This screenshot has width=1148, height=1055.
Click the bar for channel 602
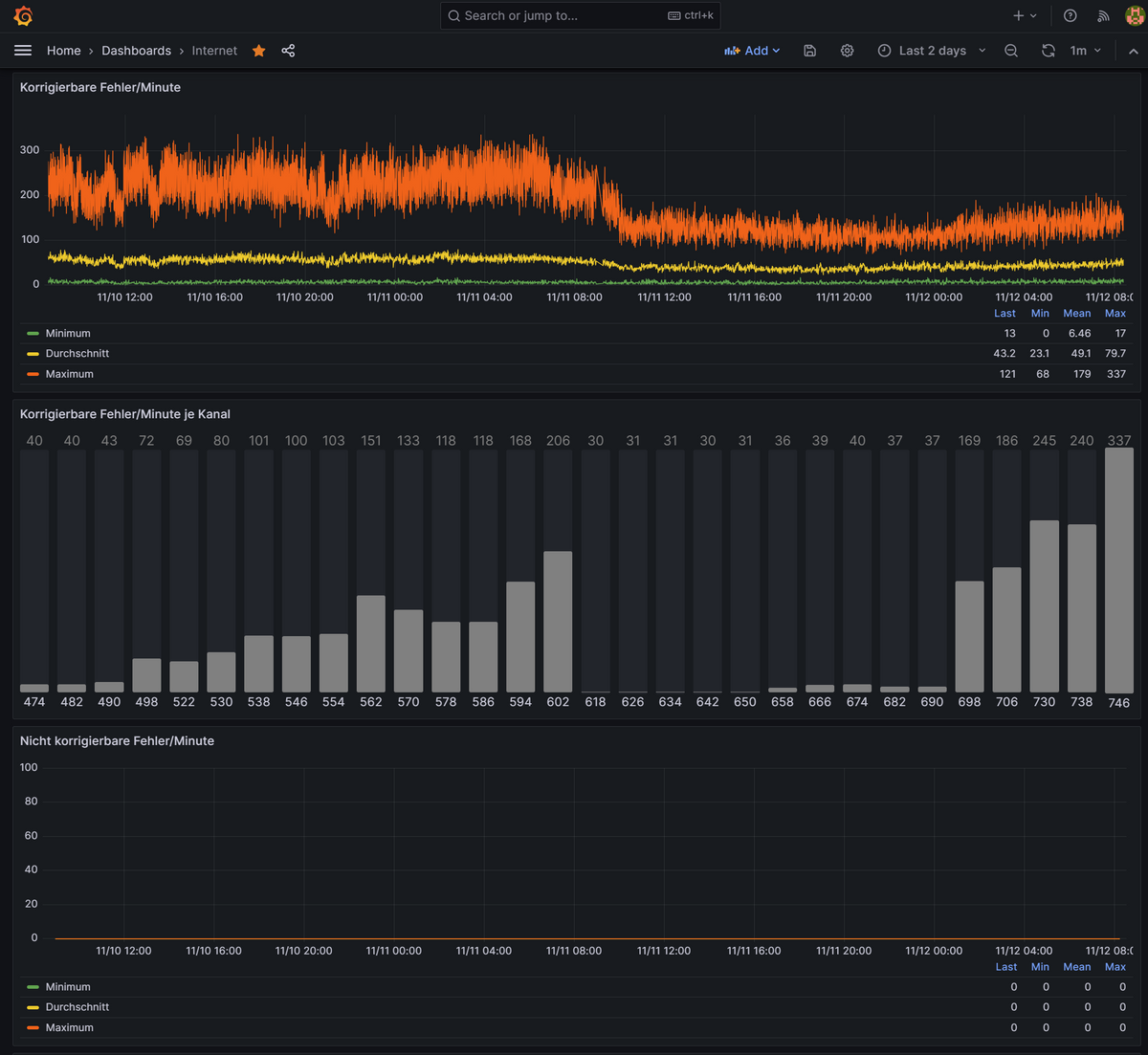pos(558,622)
